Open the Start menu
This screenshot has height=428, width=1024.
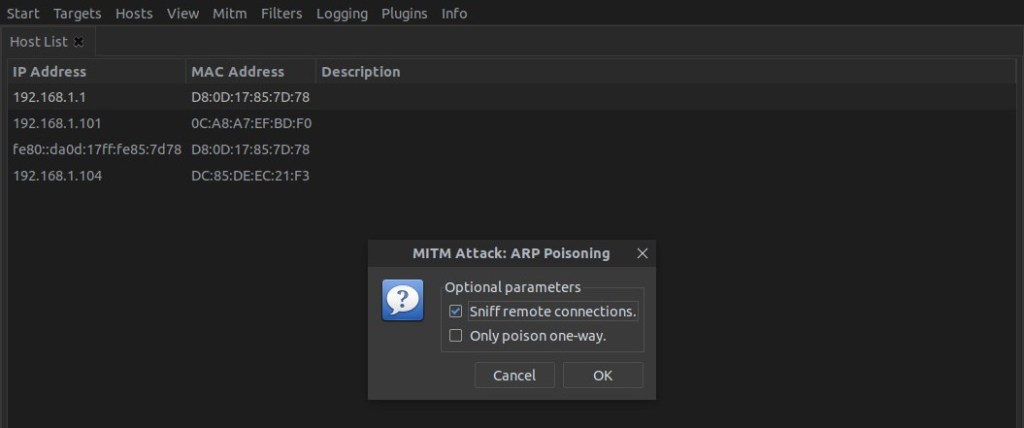point(23,14)
